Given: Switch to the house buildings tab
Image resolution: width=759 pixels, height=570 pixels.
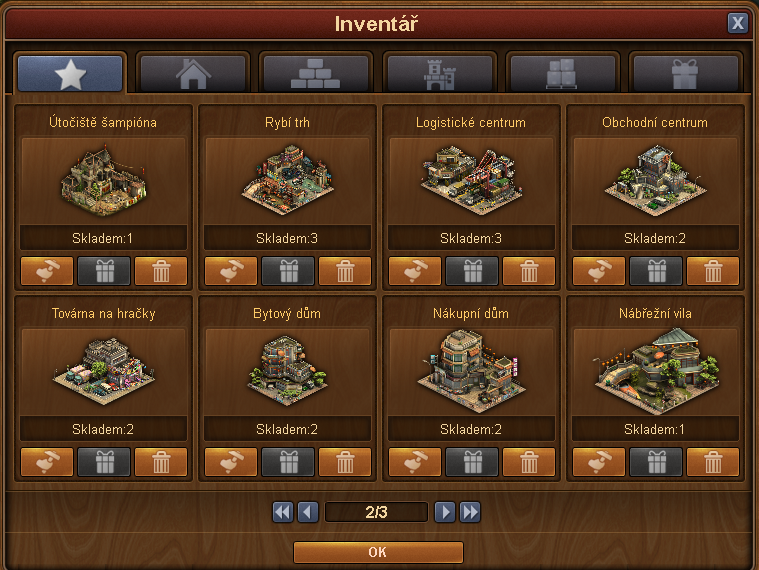Looking at the screenshot, I should [x=193, y=74].
